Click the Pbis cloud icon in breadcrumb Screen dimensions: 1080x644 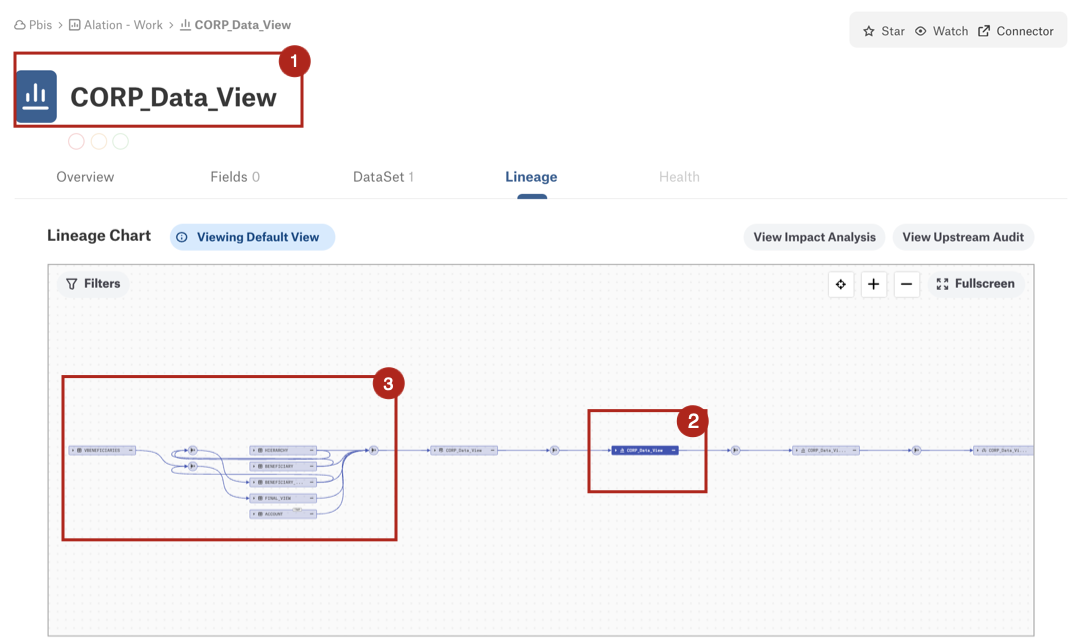point(20,25)
